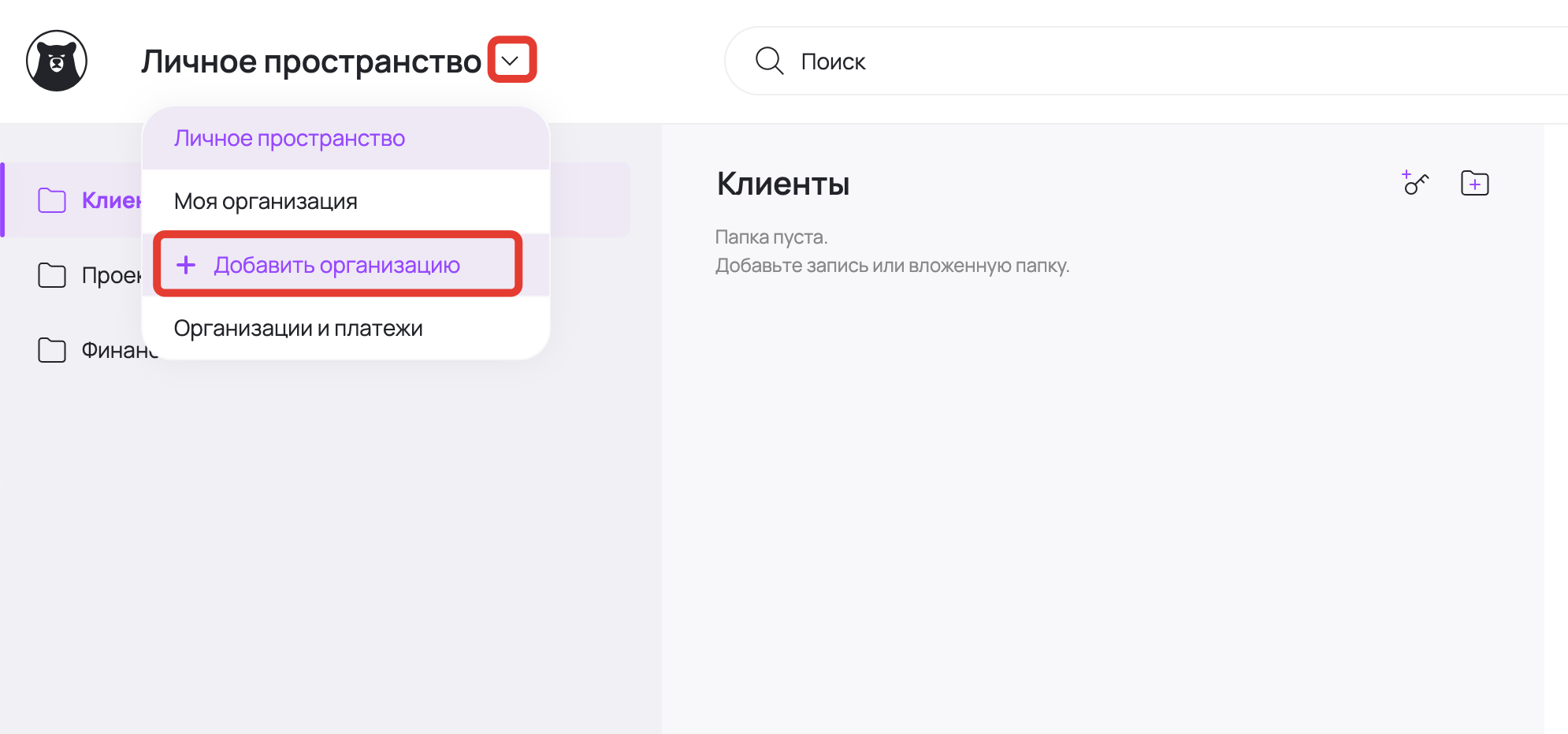Click 'Добавьте запись или вложенную папку.' hint
1568x734 pixels.
(892, 266)
